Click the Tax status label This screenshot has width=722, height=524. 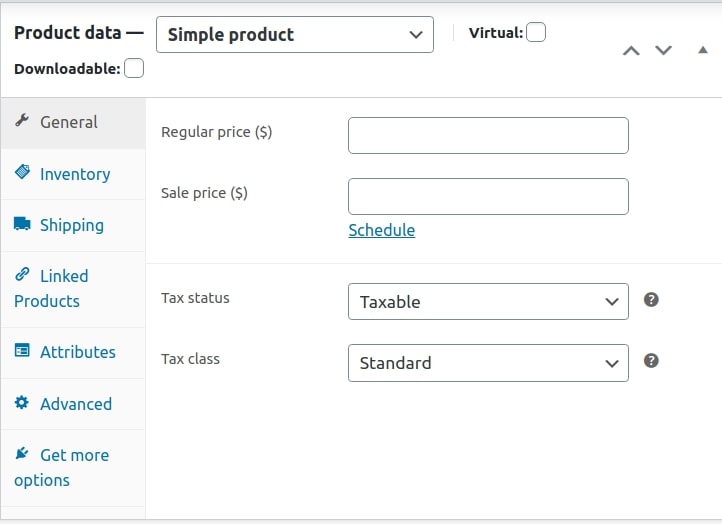(195, 298)
